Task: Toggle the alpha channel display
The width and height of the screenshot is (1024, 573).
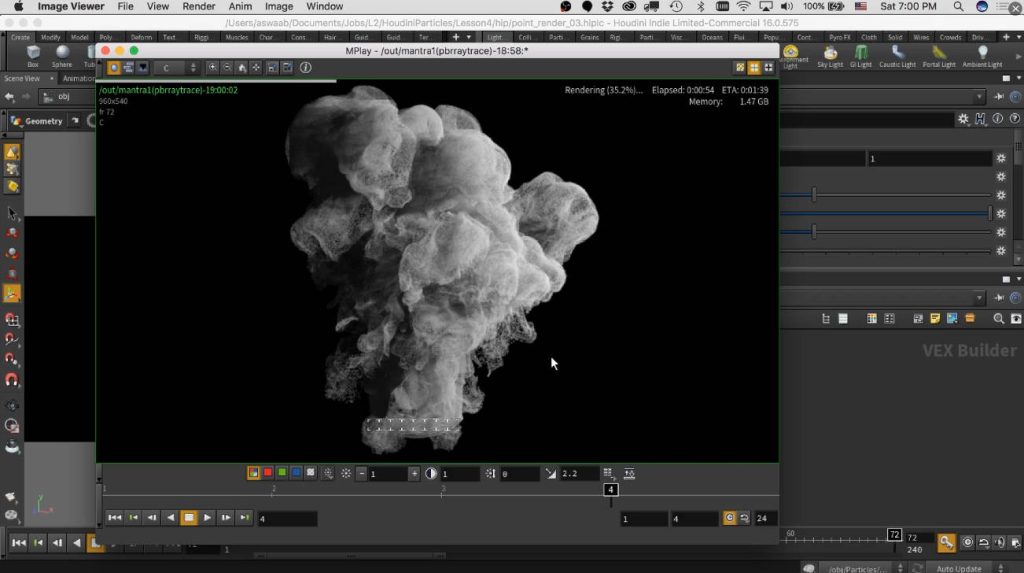Action: (x=310, y=473)
